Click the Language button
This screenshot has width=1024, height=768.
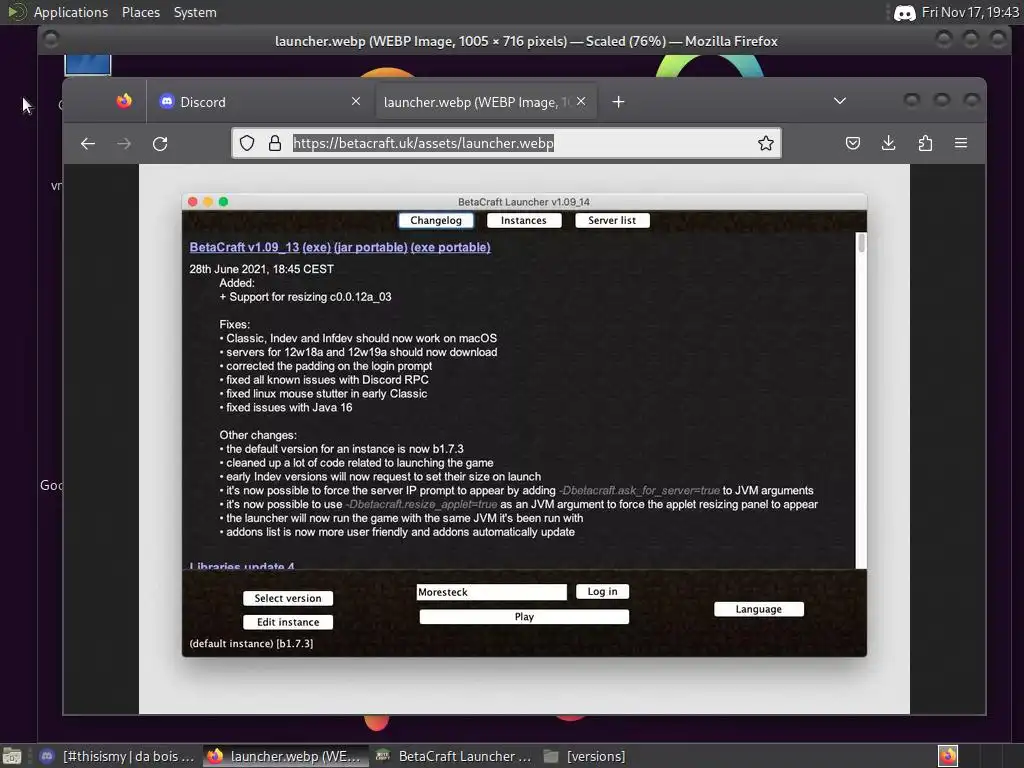[x=759, y=609]
